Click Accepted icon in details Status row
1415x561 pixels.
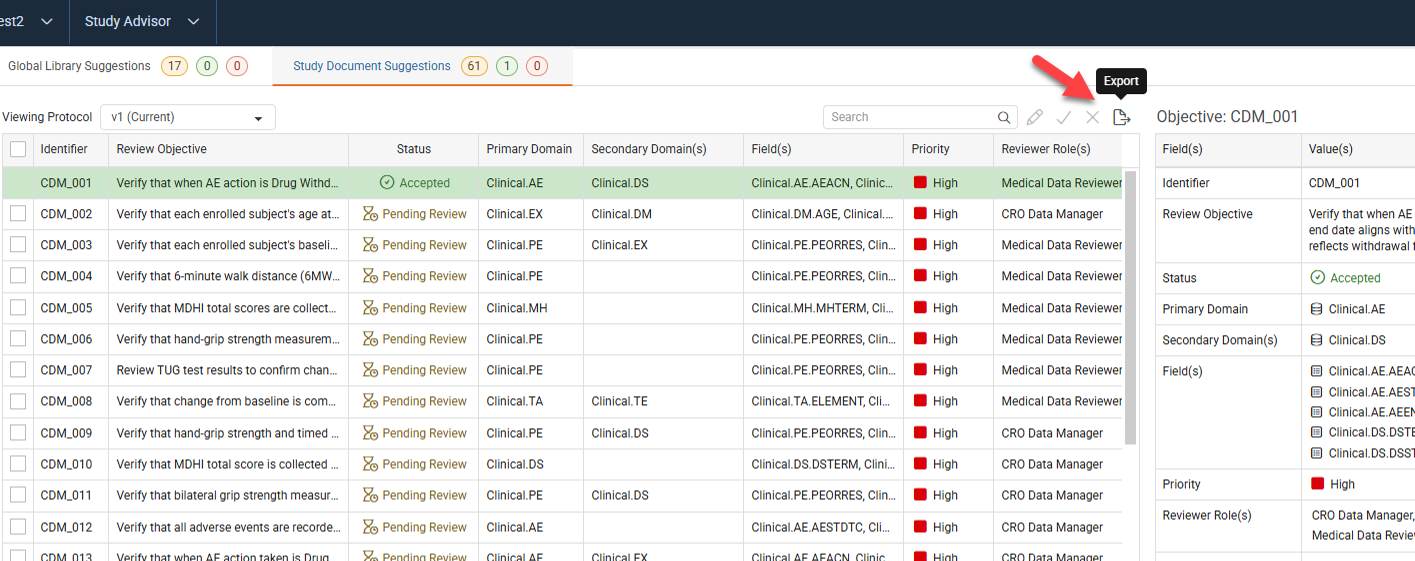point(1317,278)
